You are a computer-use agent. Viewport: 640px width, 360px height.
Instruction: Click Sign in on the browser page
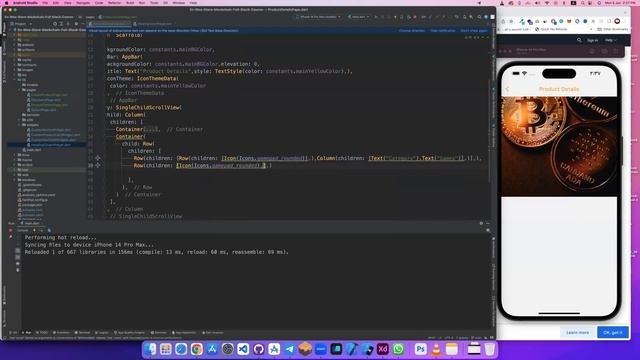592,40
